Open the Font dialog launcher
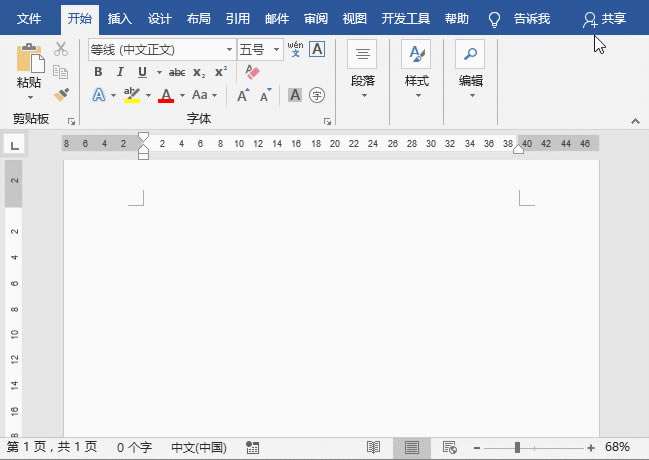The image size is (649, 460). click(327, 121)
